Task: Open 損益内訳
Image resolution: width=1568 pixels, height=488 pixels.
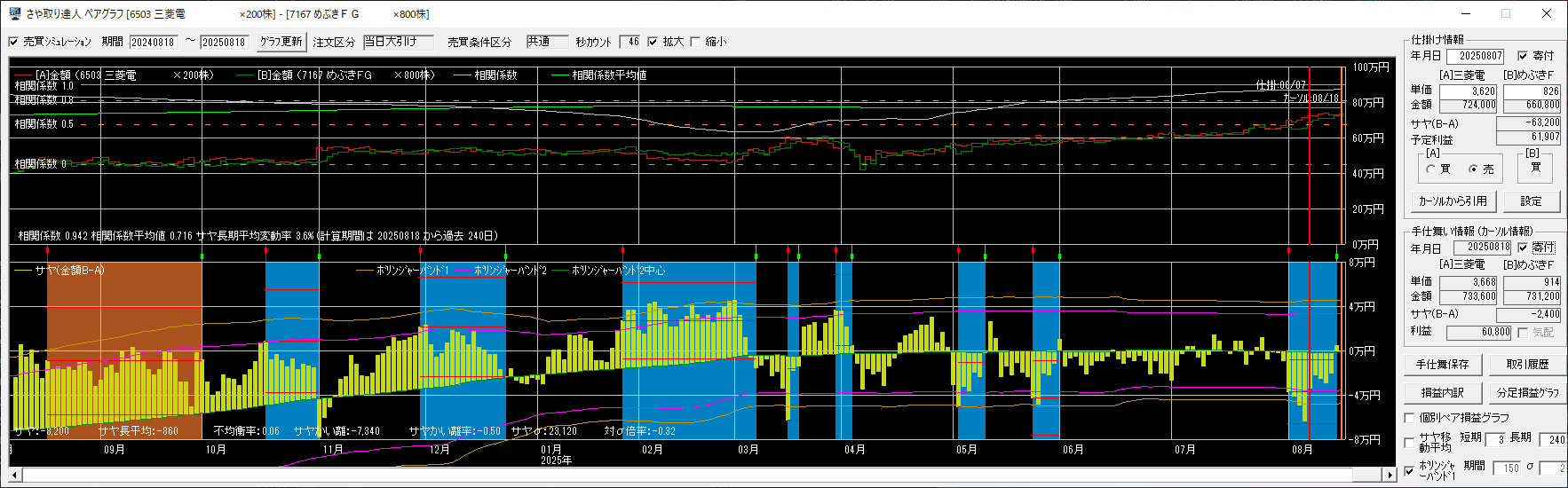Action: tap(1443, 392)
